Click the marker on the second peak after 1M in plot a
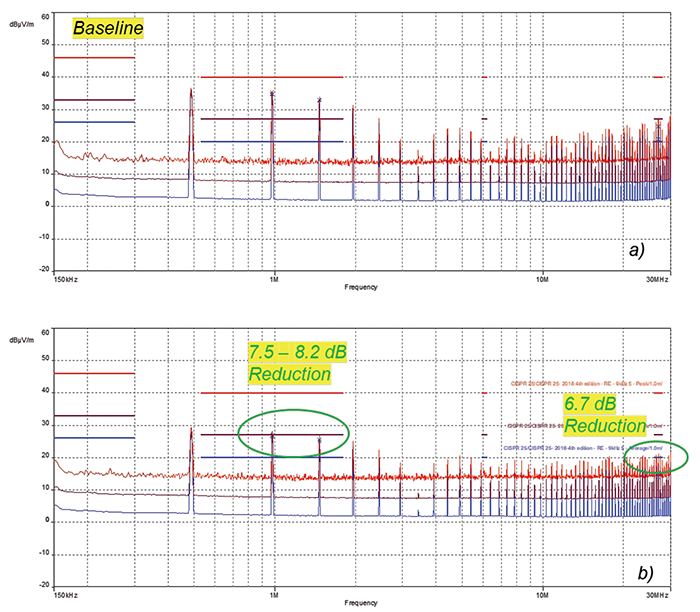Viewport: 700px width, 612px height. coord(319,100)
